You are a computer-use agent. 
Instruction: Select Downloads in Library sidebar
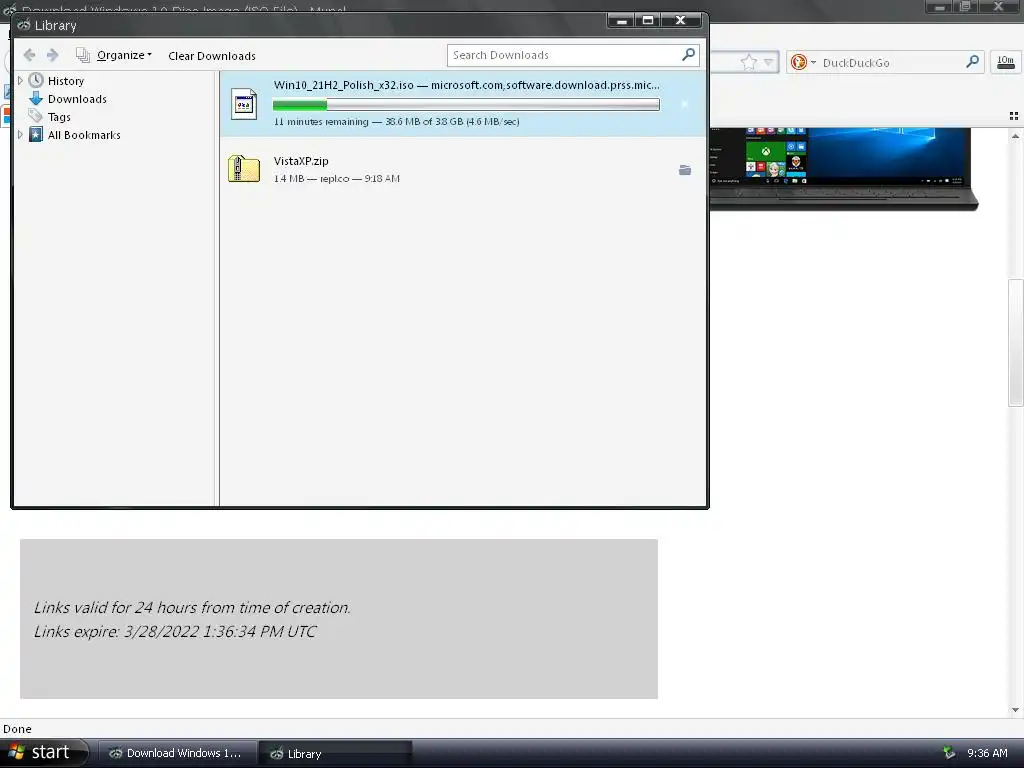[x=77, y=99]
